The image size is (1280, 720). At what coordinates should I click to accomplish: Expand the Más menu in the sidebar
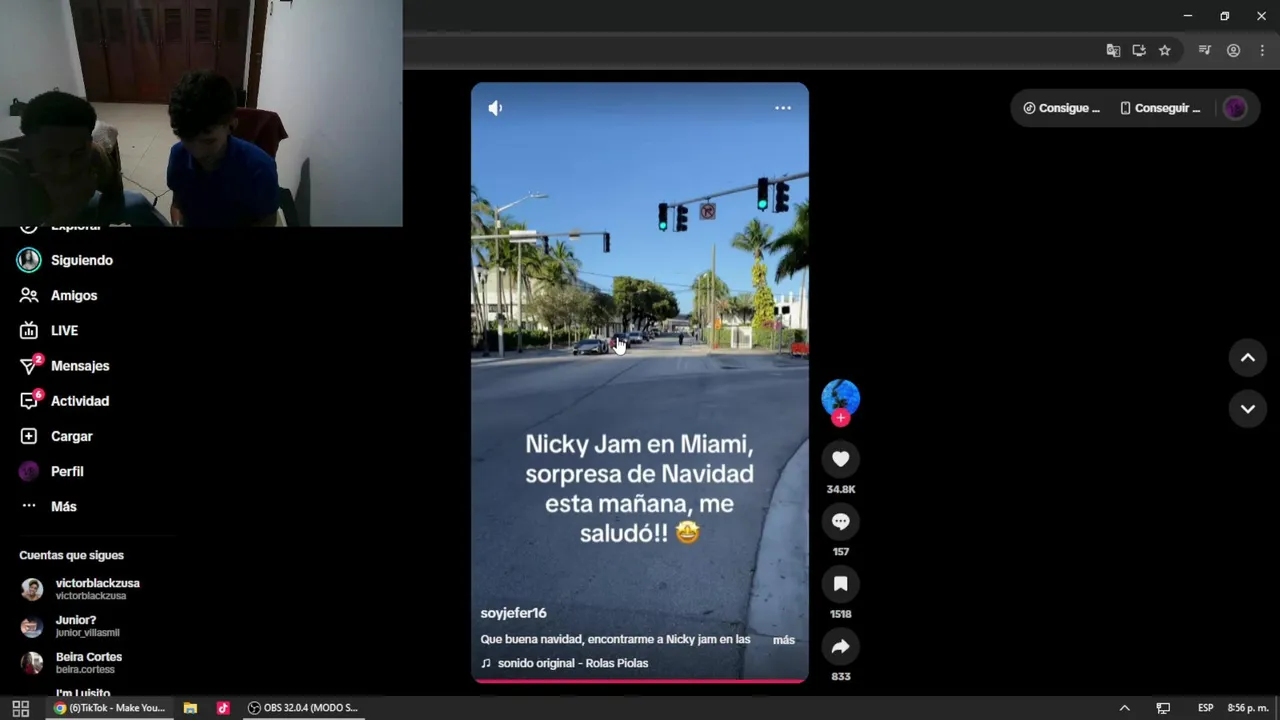[x=49, y=506]
